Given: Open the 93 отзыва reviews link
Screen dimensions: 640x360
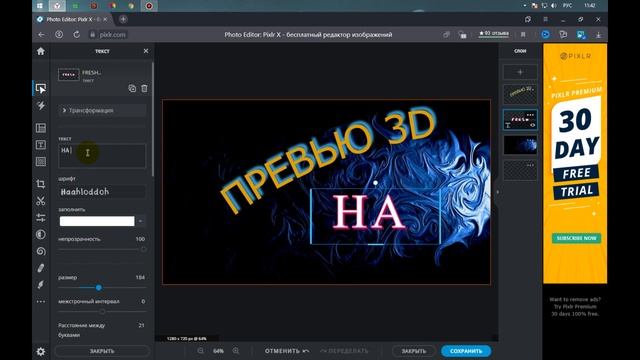Looking at the screenshot, I should click(493, 33).
